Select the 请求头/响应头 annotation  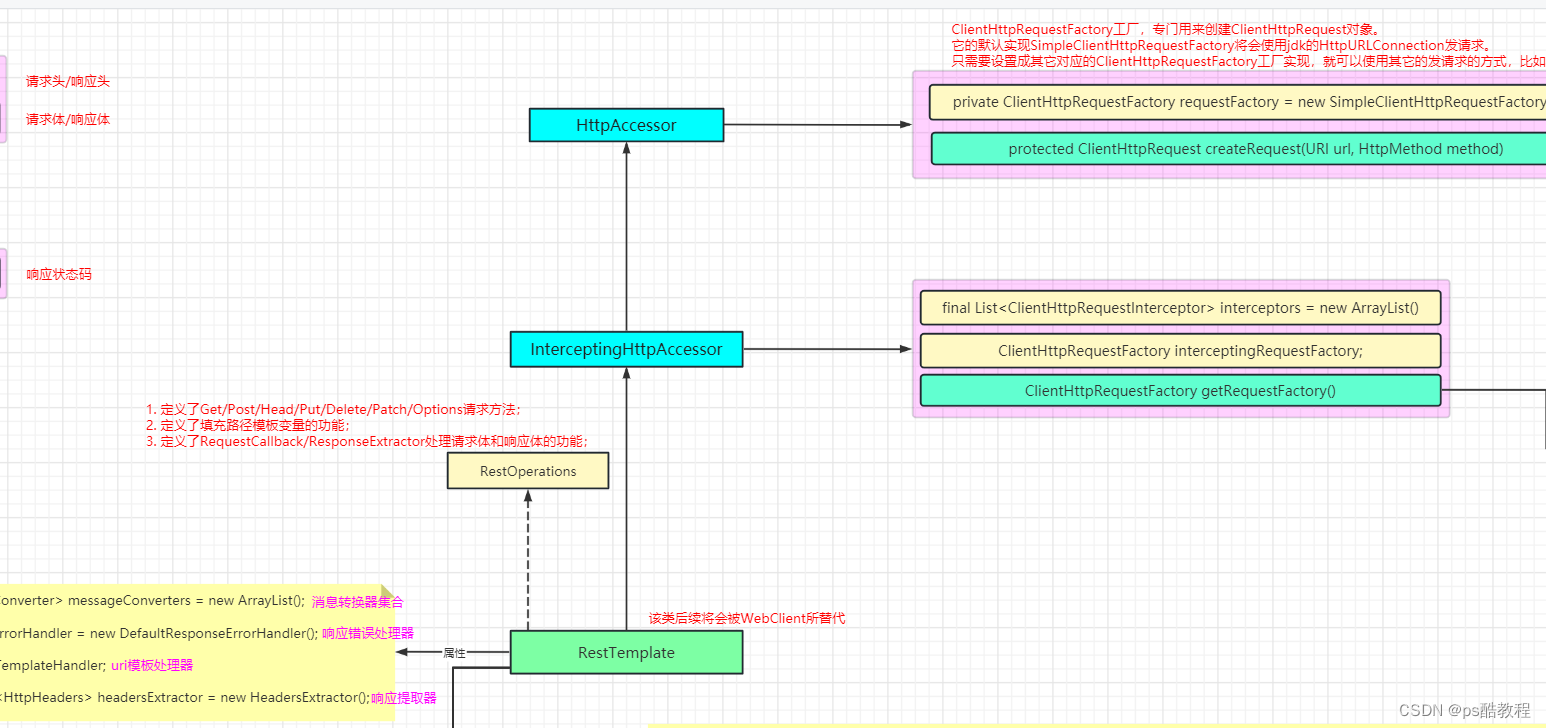point(66,81)
